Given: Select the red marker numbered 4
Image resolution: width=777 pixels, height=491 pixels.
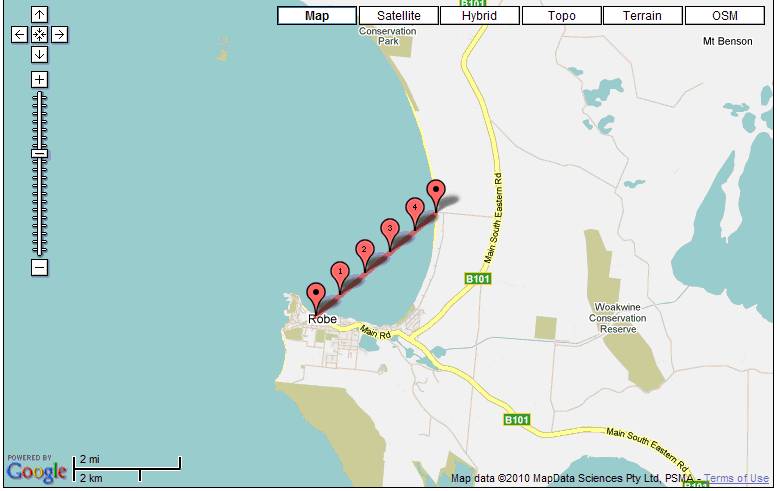Looking at the screenshot, I should pyautogui.click(x=415, y=210).
